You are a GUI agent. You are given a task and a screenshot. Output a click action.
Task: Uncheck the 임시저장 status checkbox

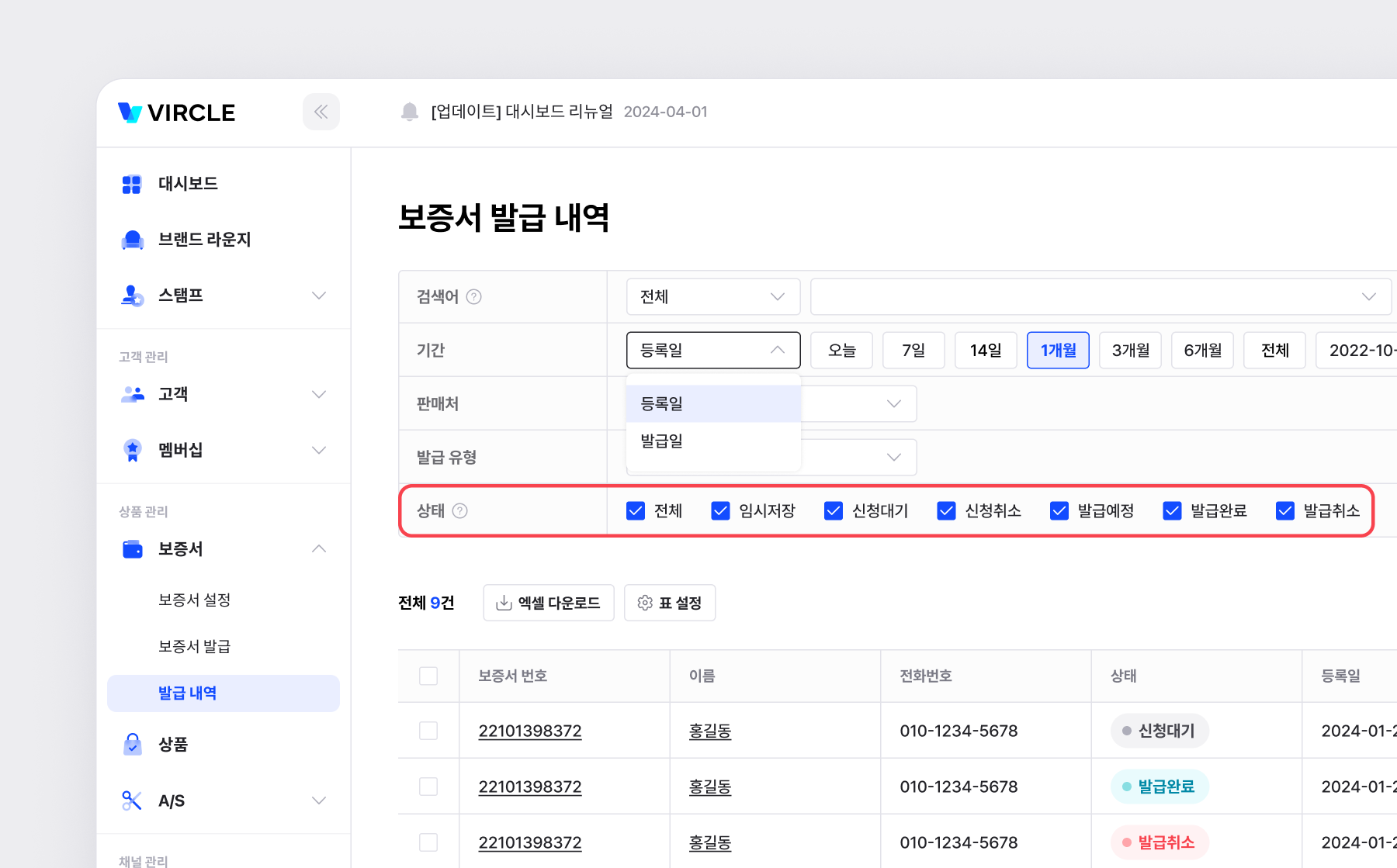[x=720, y=510]
